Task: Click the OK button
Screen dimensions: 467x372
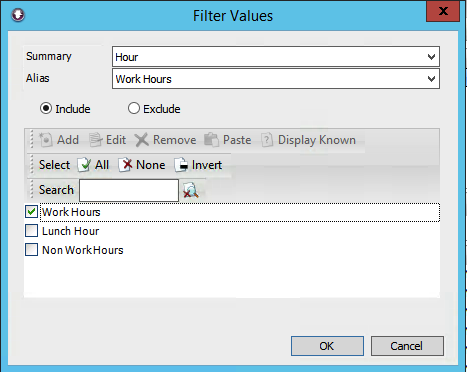Action: 327,346
